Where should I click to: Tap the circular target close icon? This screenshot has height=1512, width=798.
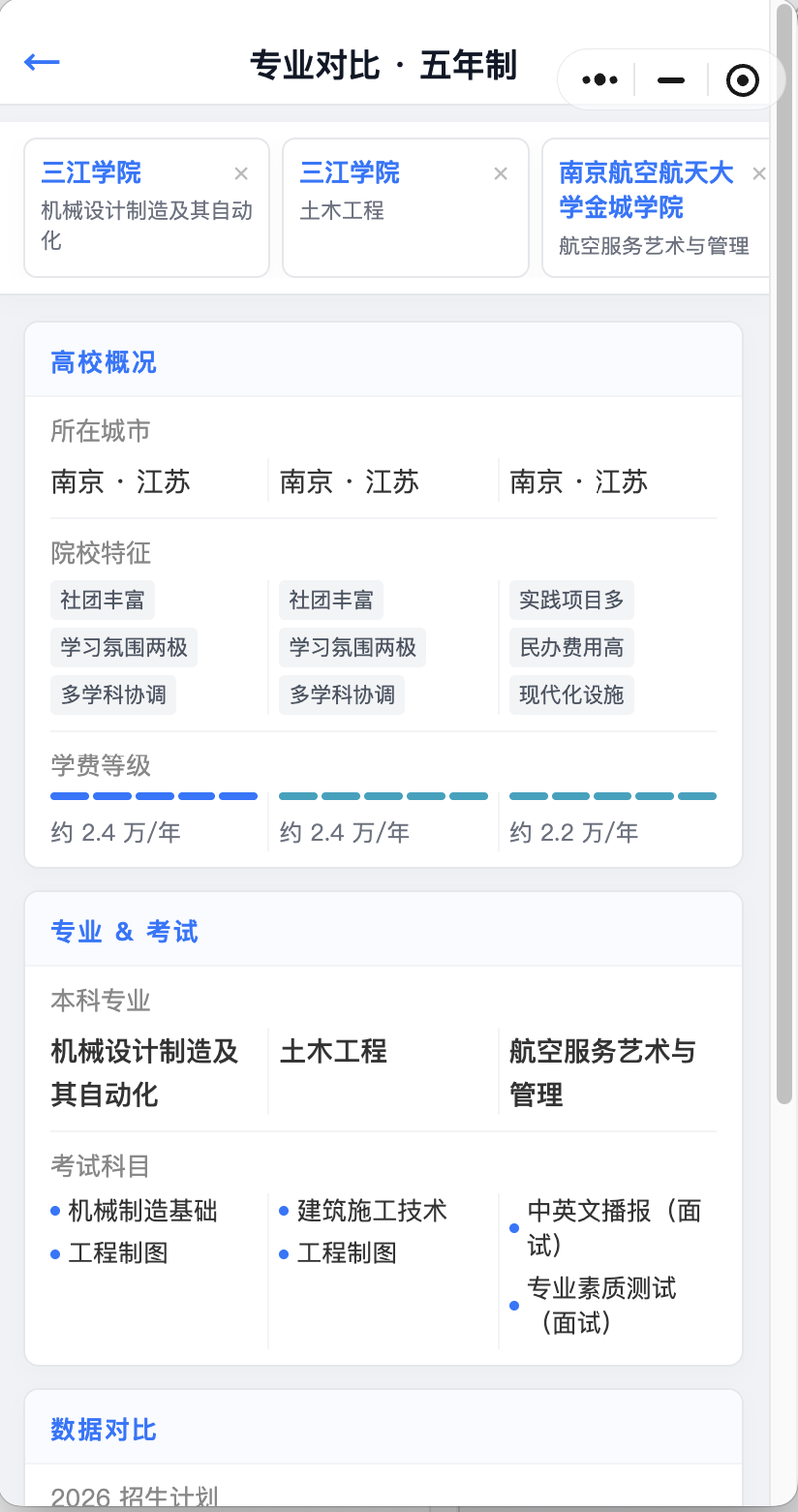click(743, 80)
